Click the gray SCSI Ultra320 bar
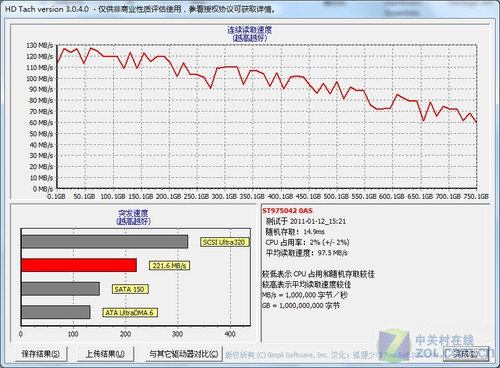The width and height of the screenshot is (500, 368). (105, 242)
